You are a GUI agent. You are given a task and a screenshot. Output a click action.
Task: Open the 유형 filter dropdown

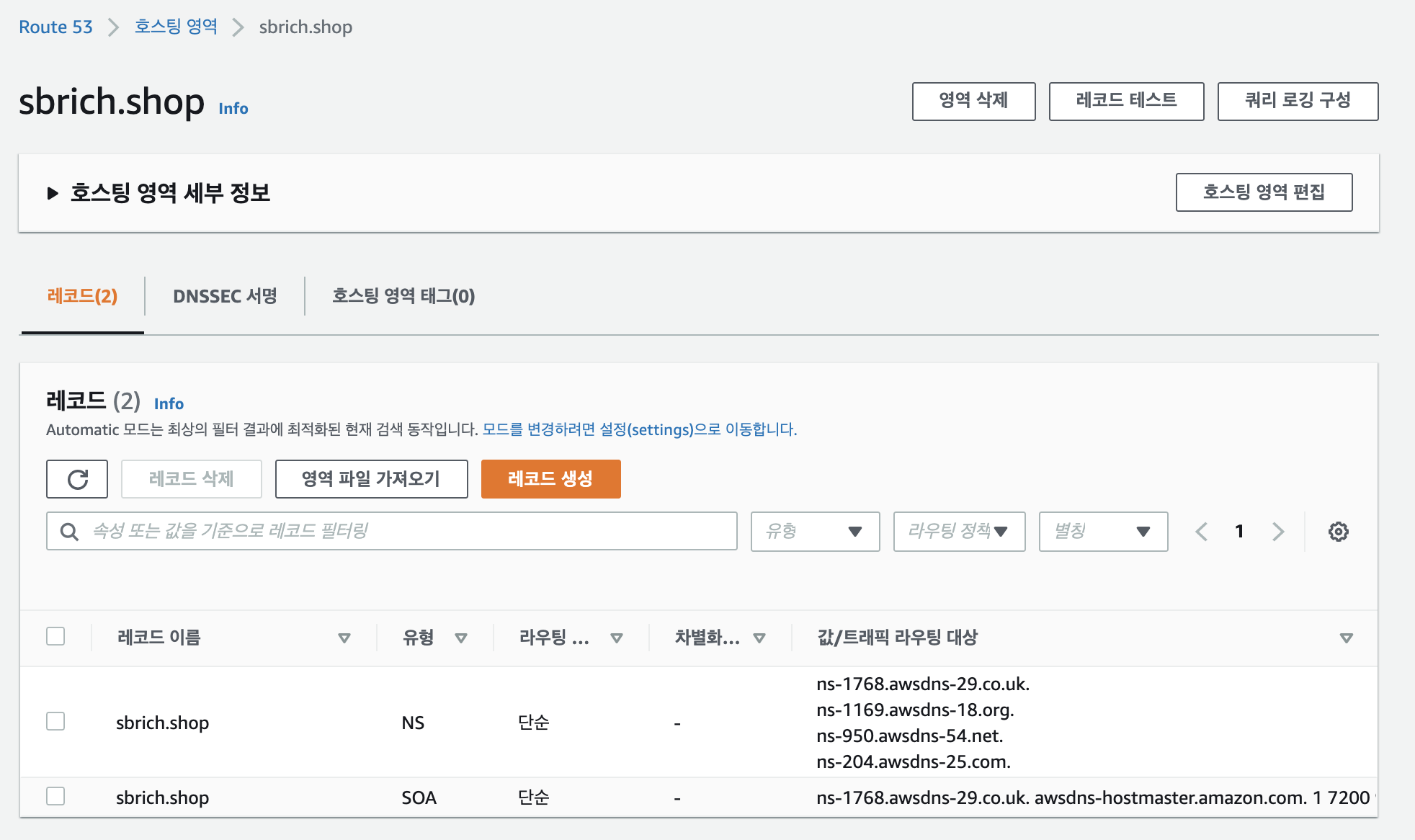pyautogui.click(x=815, y=532)
